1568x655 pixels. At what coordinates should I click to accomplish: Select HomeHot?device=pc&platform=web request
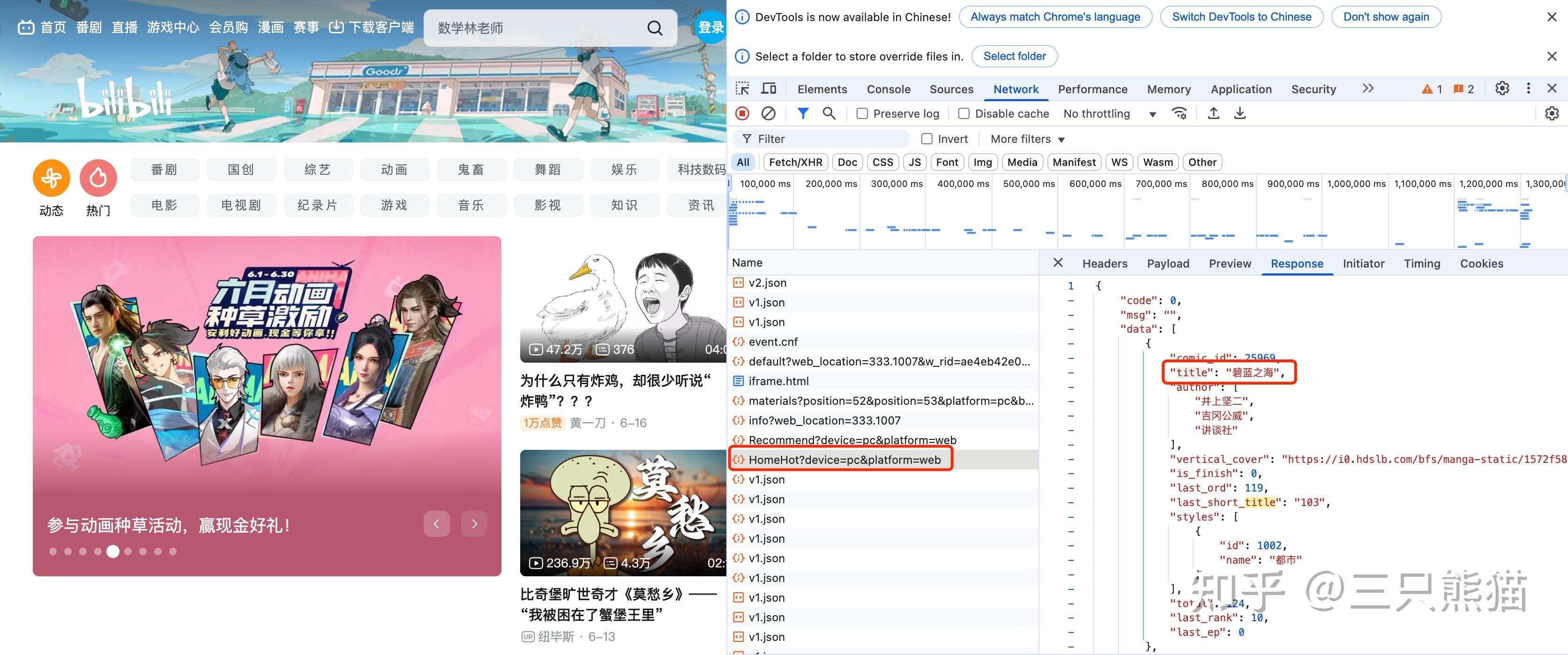(883, 460)
